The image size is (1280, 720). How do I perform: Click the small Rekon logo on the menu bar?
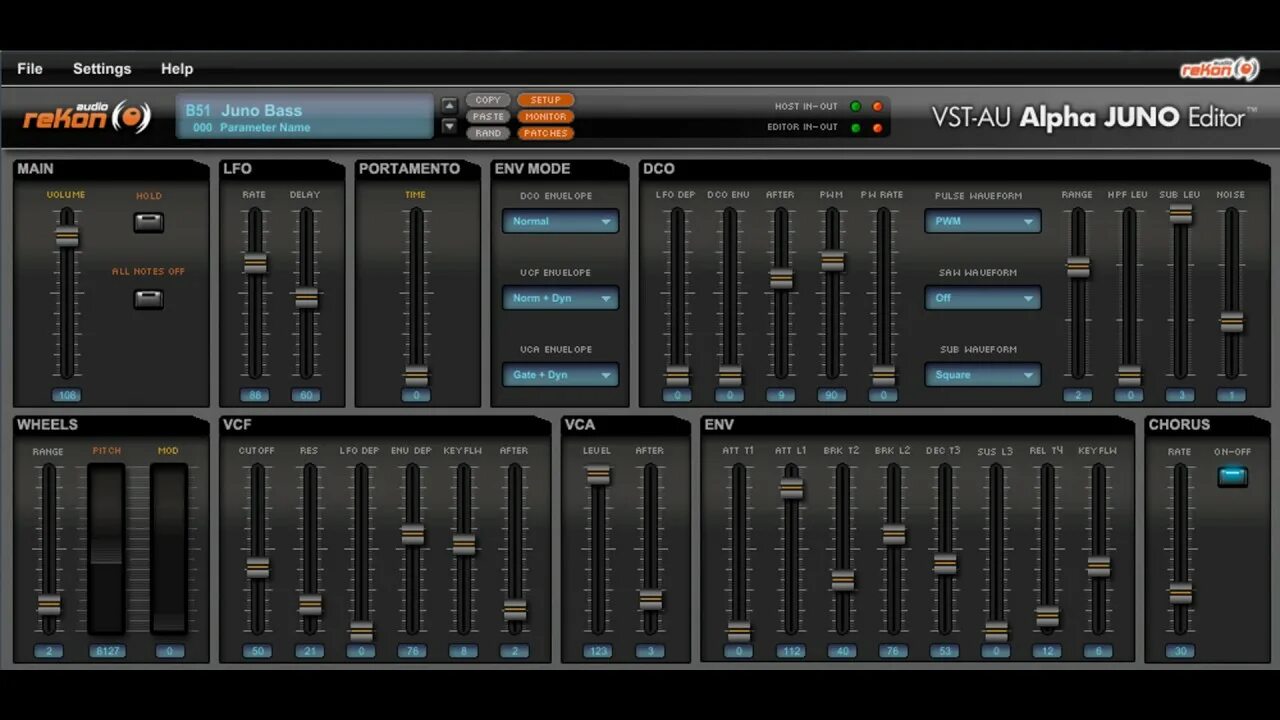pyautogui.click(x=1219, y=69)
